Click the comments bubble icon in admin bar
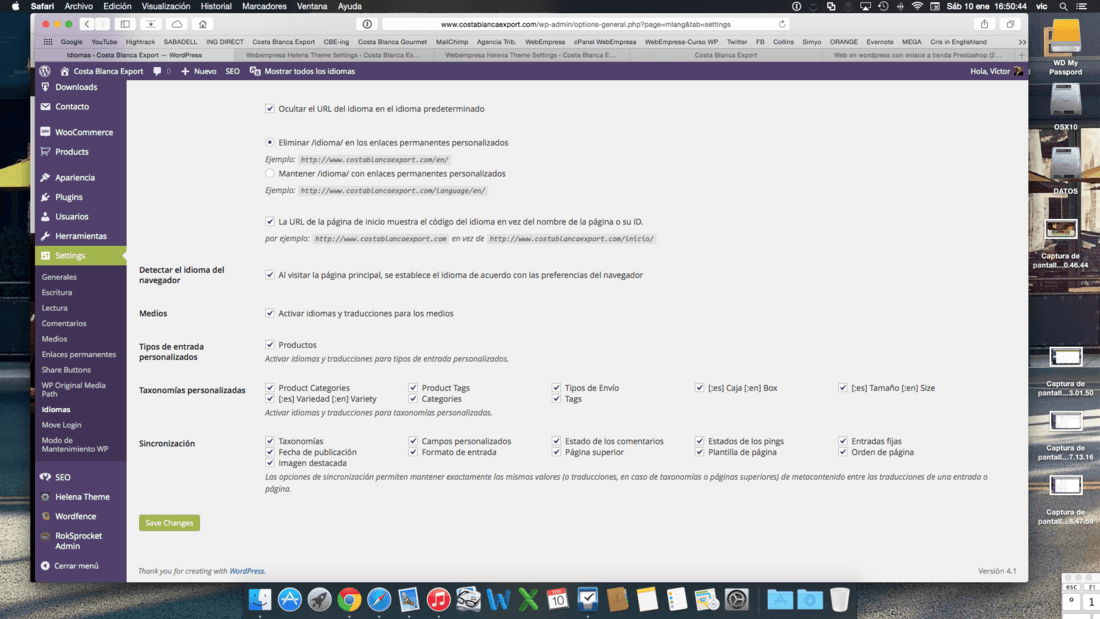The width and height of the screenshot is (1100, 619). point(157,71)
